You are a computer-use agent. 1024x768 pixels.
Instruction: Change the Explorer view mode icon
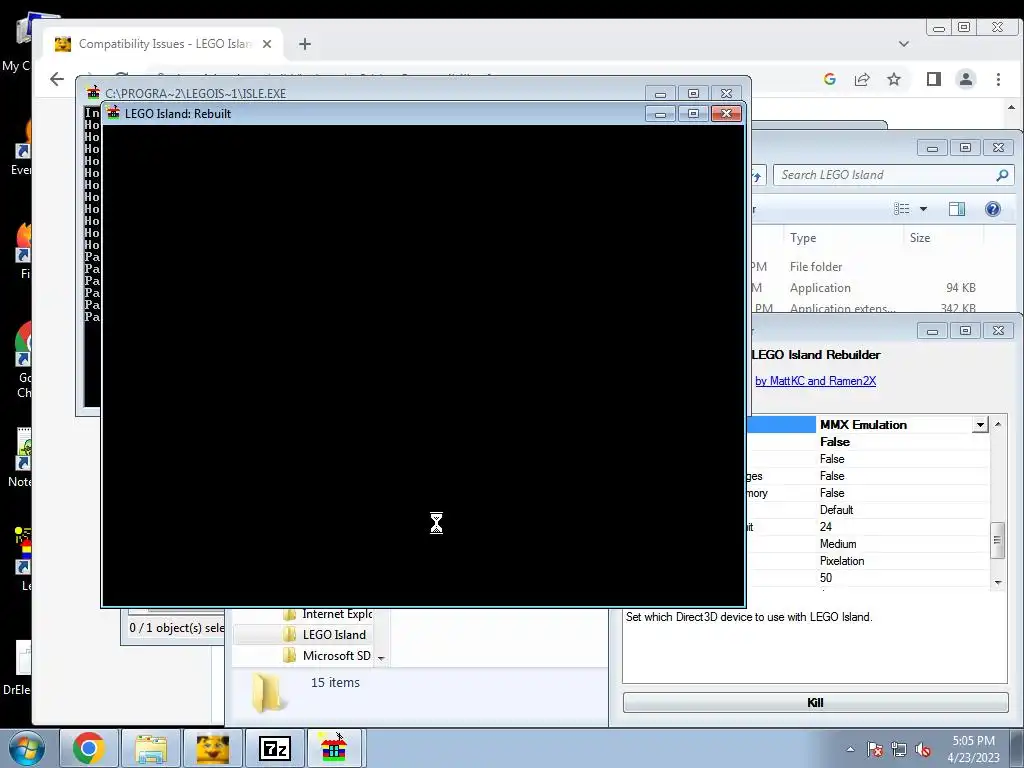pyautogui.click(x=902, y=209)
